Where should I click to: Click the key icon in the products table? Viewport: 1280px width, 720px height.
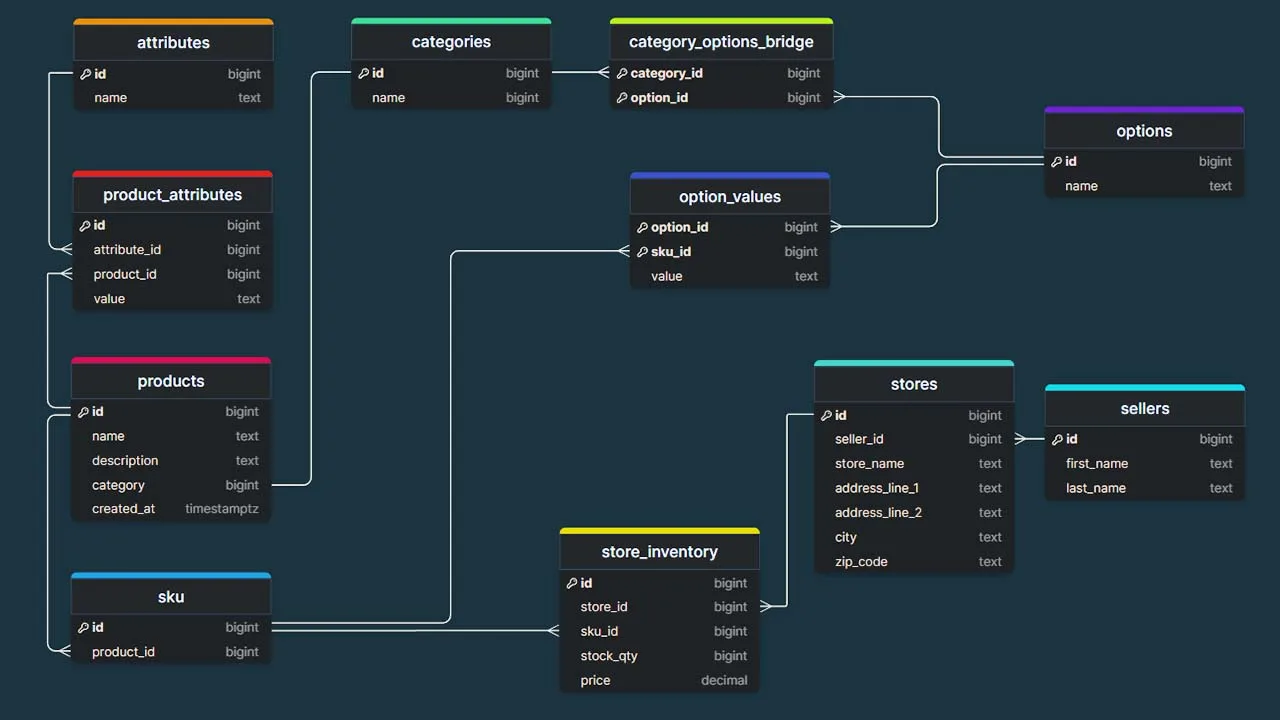[x=83, y=412]
